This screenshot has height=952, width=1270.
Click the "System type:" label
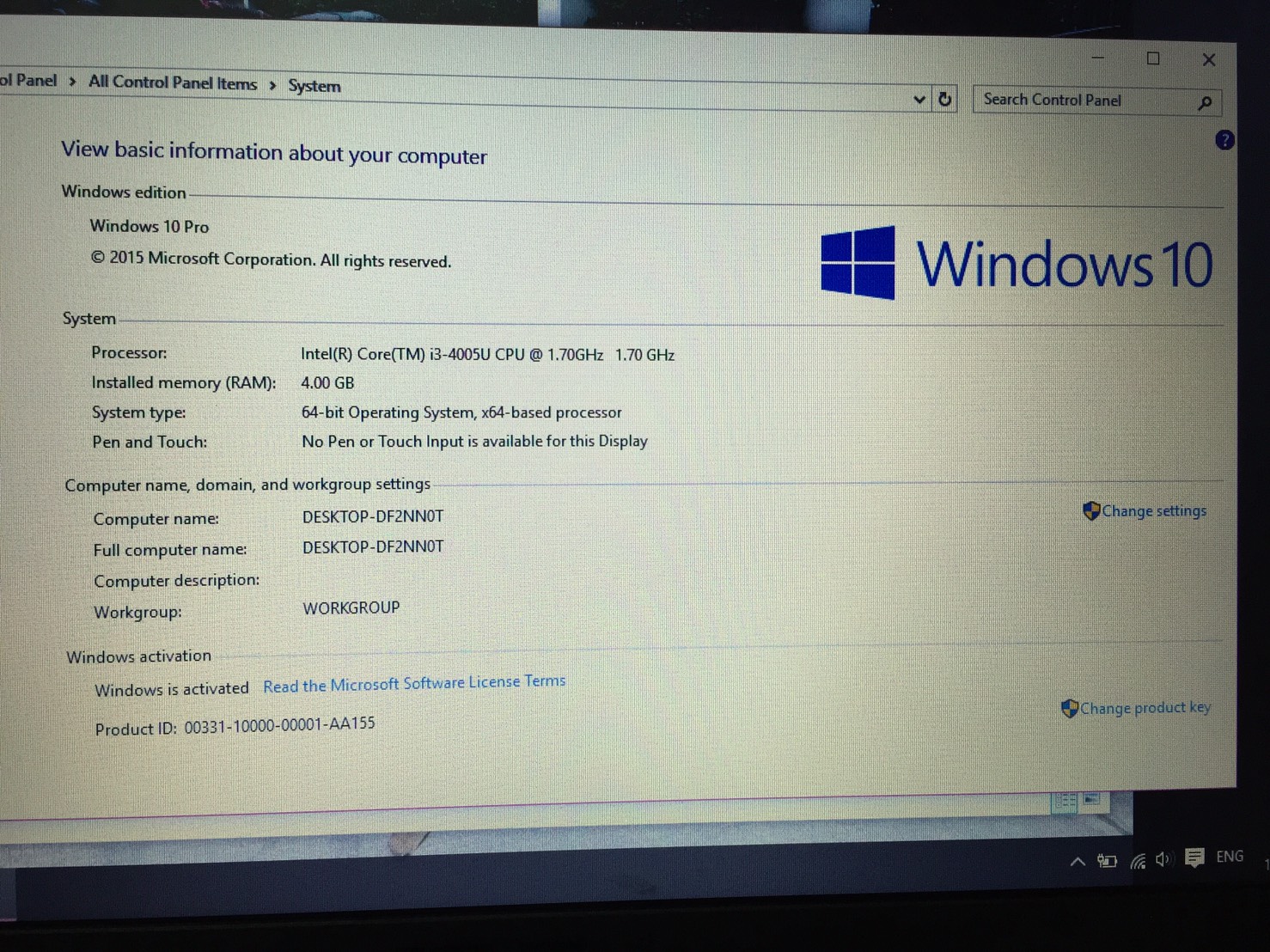[139, 412]
